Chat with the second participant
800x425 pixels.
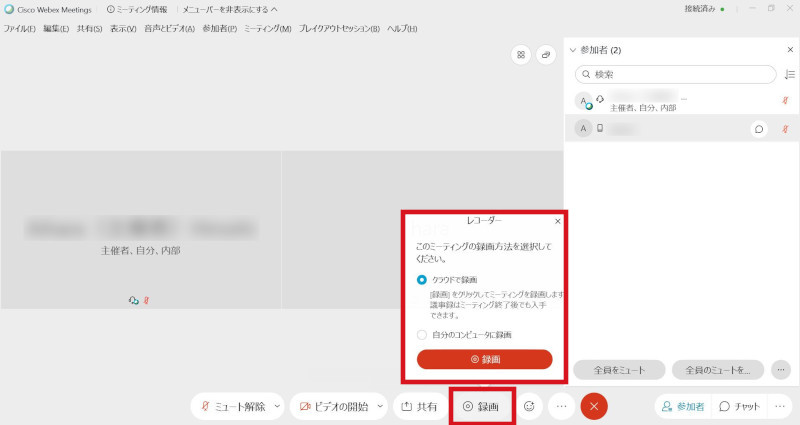pyautogui.click(x=759, y=129)
